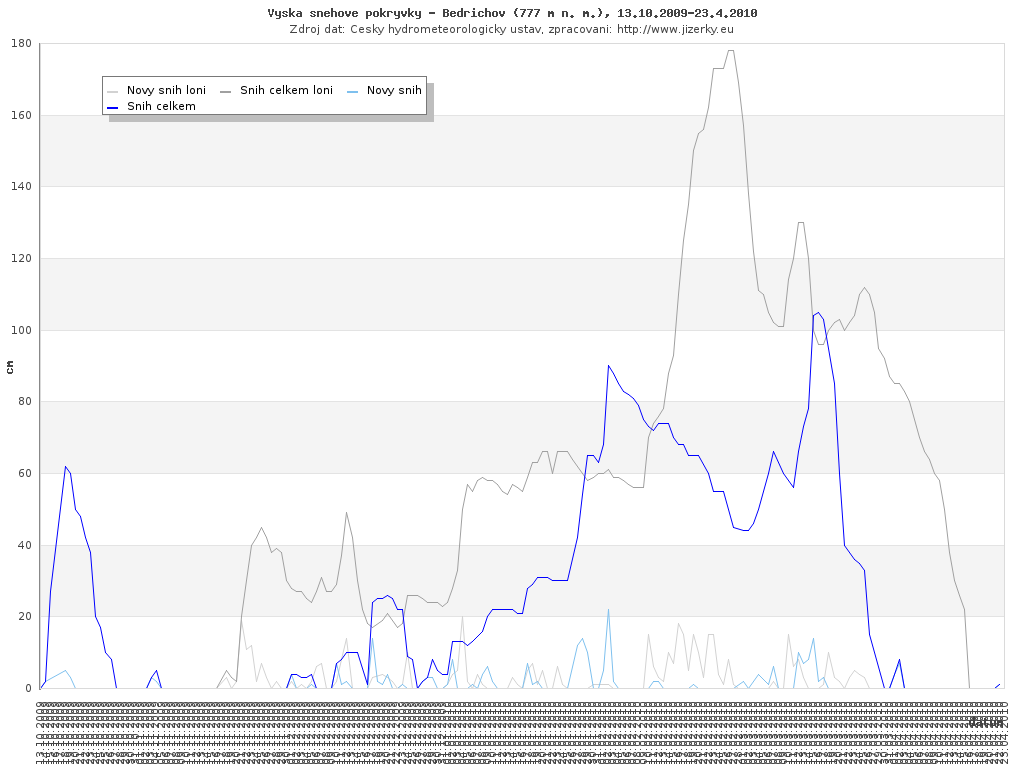Click the 'Novy snih loni' legend line swatch
Image resolution: width=1024 pixels, height=768 pixels.
(x=112, y=91)
